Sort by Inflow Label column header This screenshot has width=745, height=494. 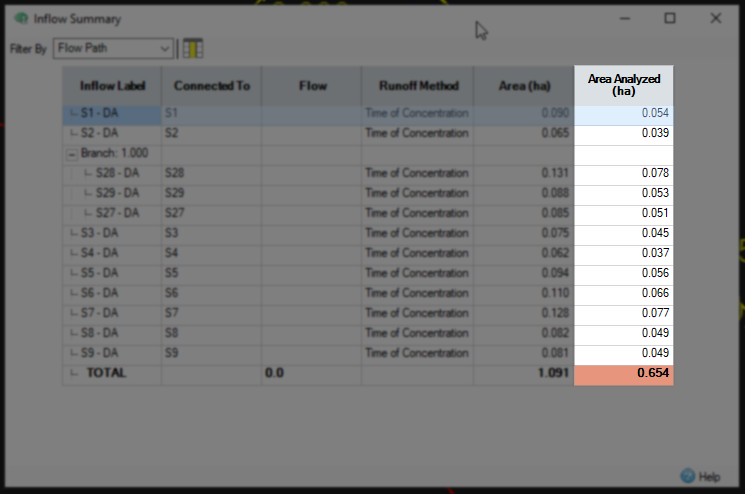[x=112, y=86]
